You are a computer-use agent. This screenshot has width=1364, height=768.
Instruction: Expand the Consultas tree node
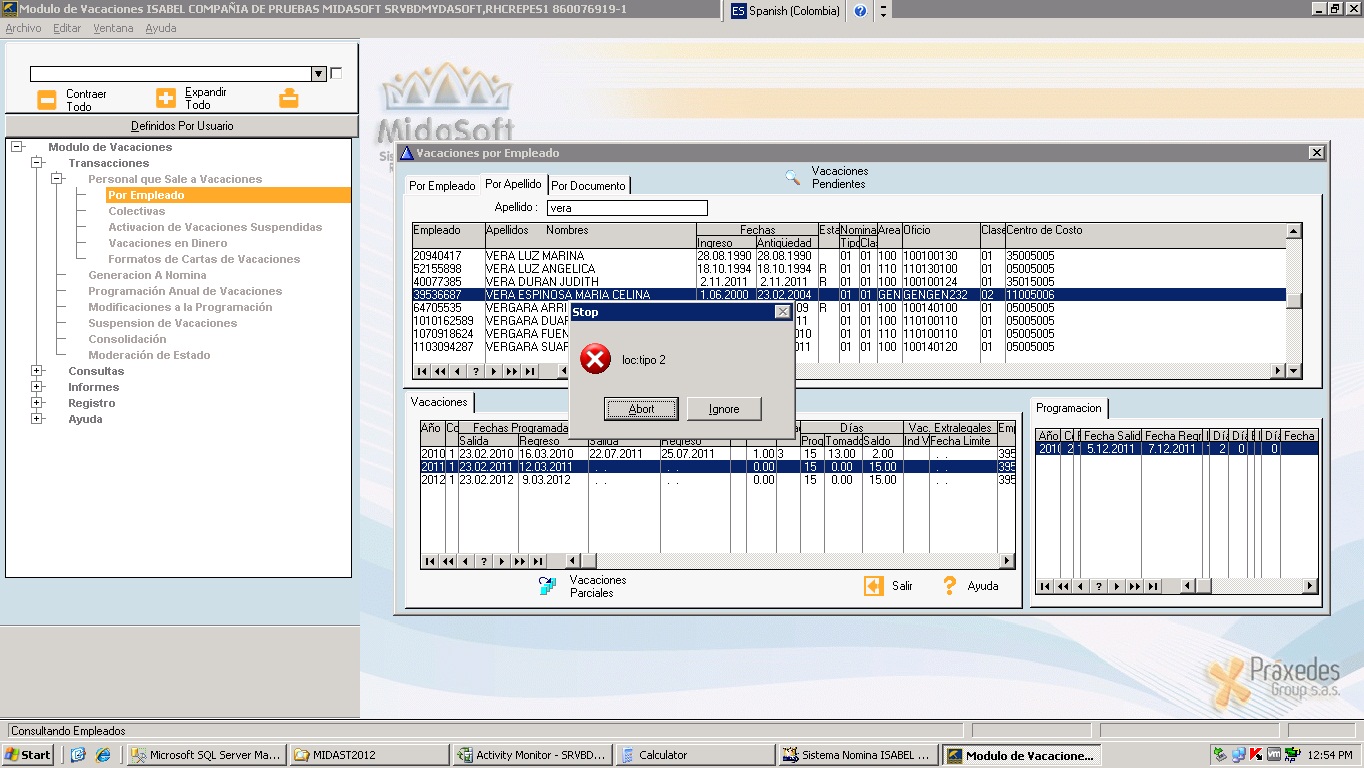pyautogui.click(x=37, y=371)
